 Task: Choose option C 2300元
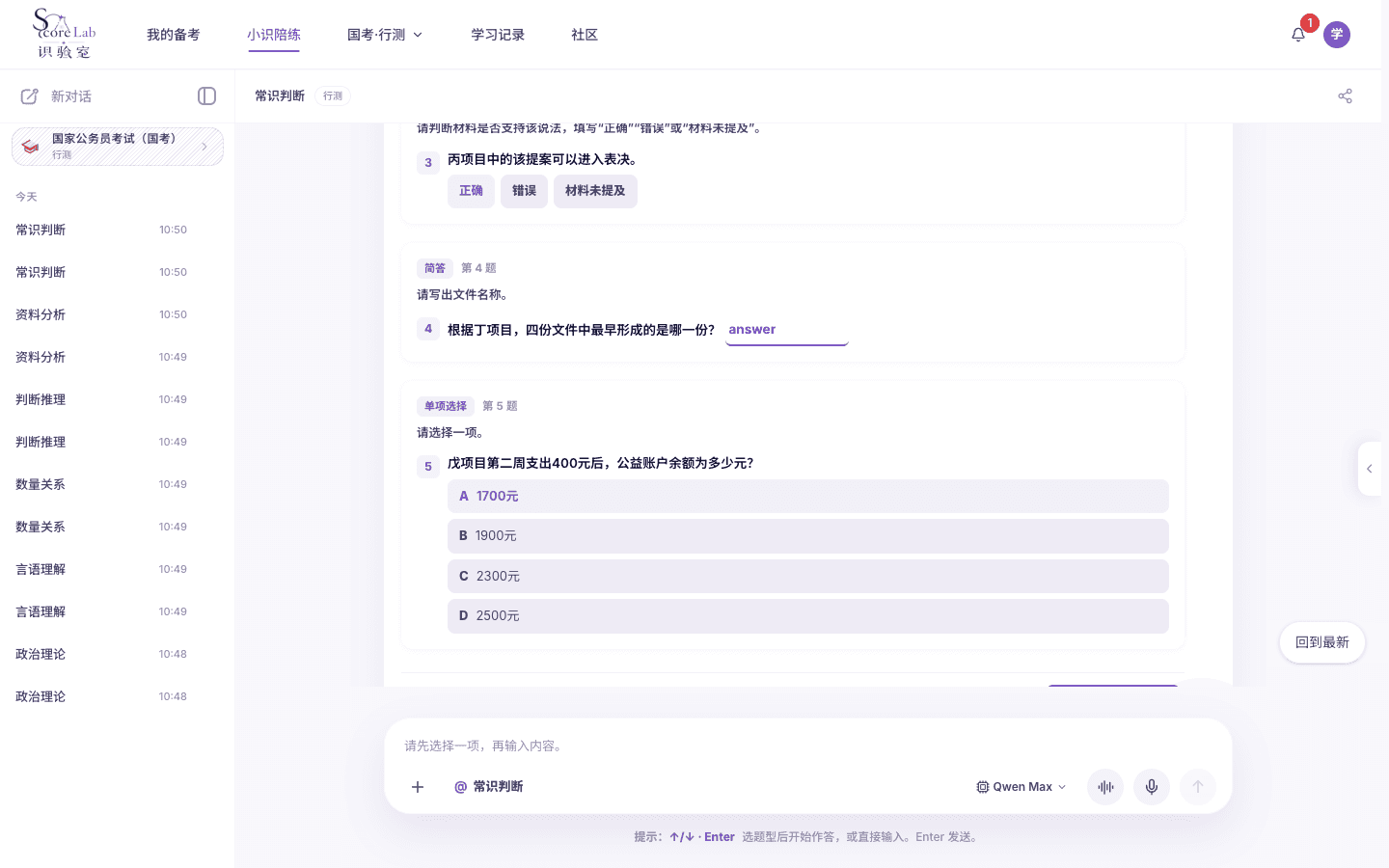pos(808,576)
